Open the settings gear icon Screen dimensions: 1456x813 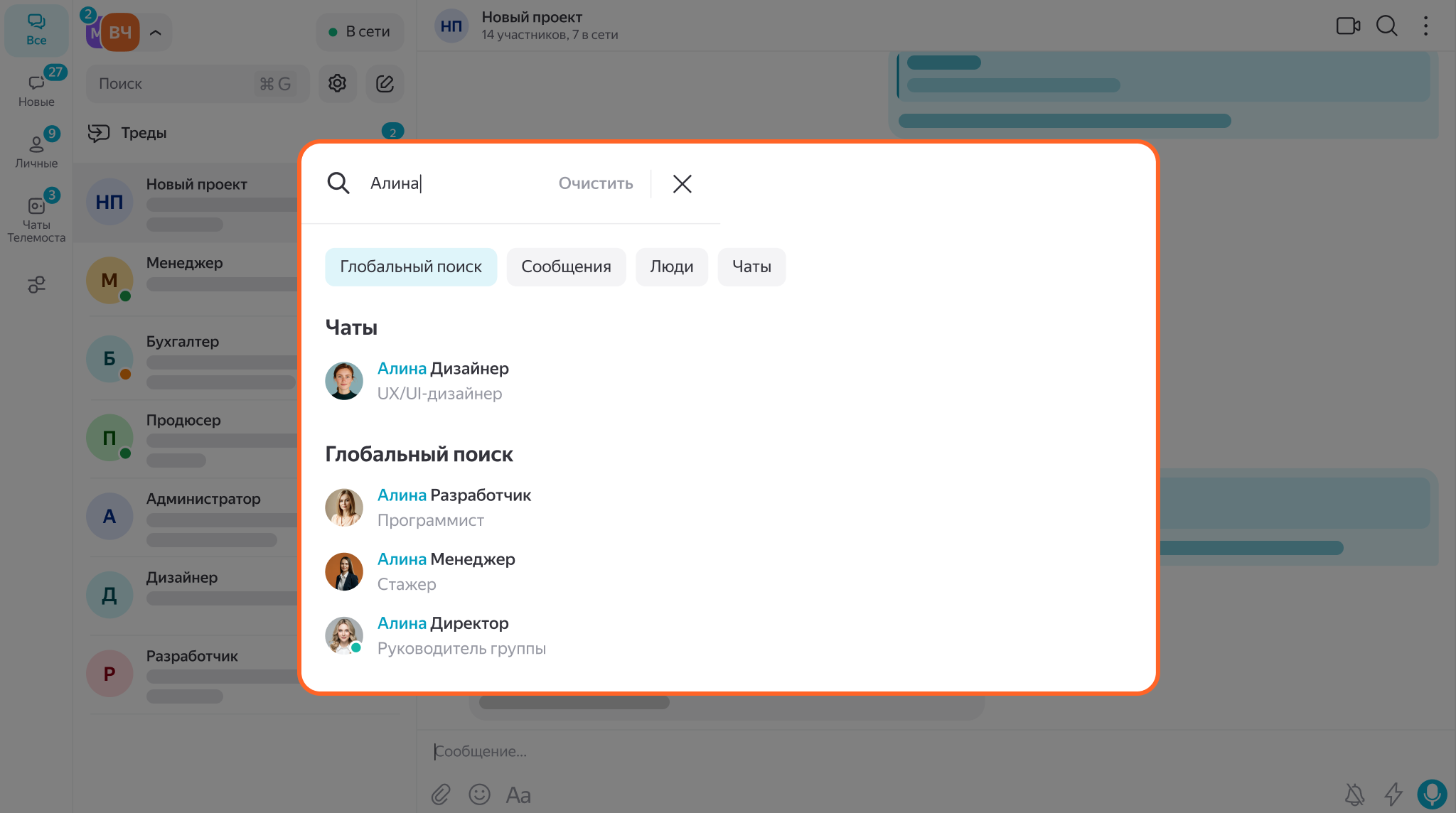(x=337, y=84)
